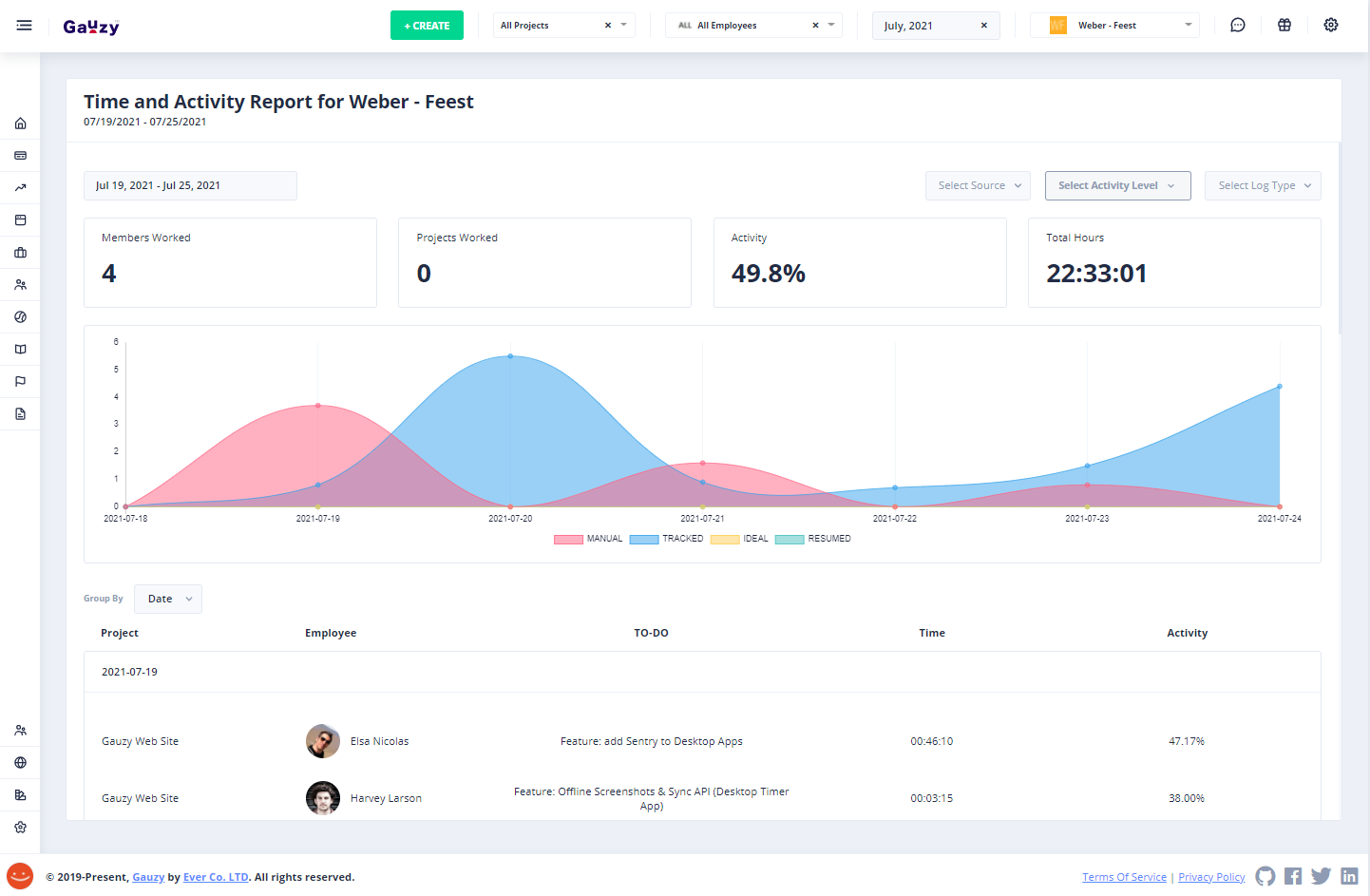Click the LinkedIn icon in the footer
Viewport: 1370px width, 896px height.
(x=1349, y=876)
